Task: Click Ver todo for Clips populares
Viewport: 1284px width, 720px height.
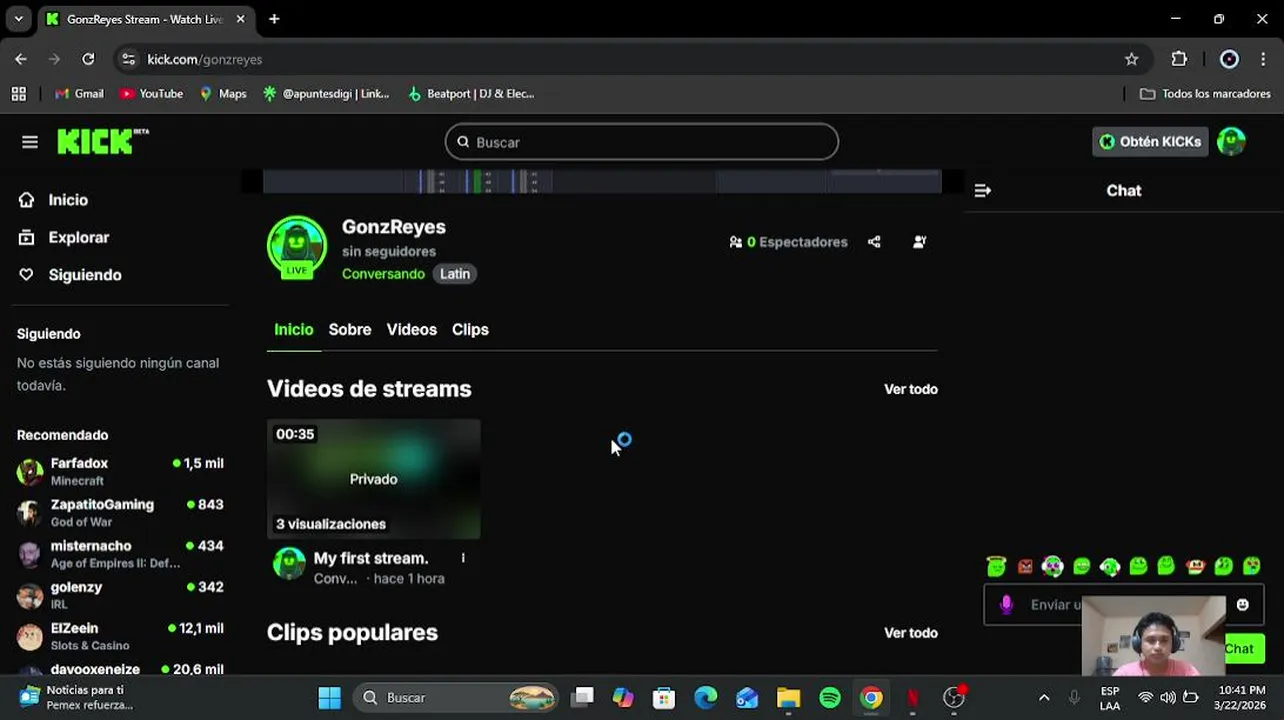Action: [x=911, y=633]
